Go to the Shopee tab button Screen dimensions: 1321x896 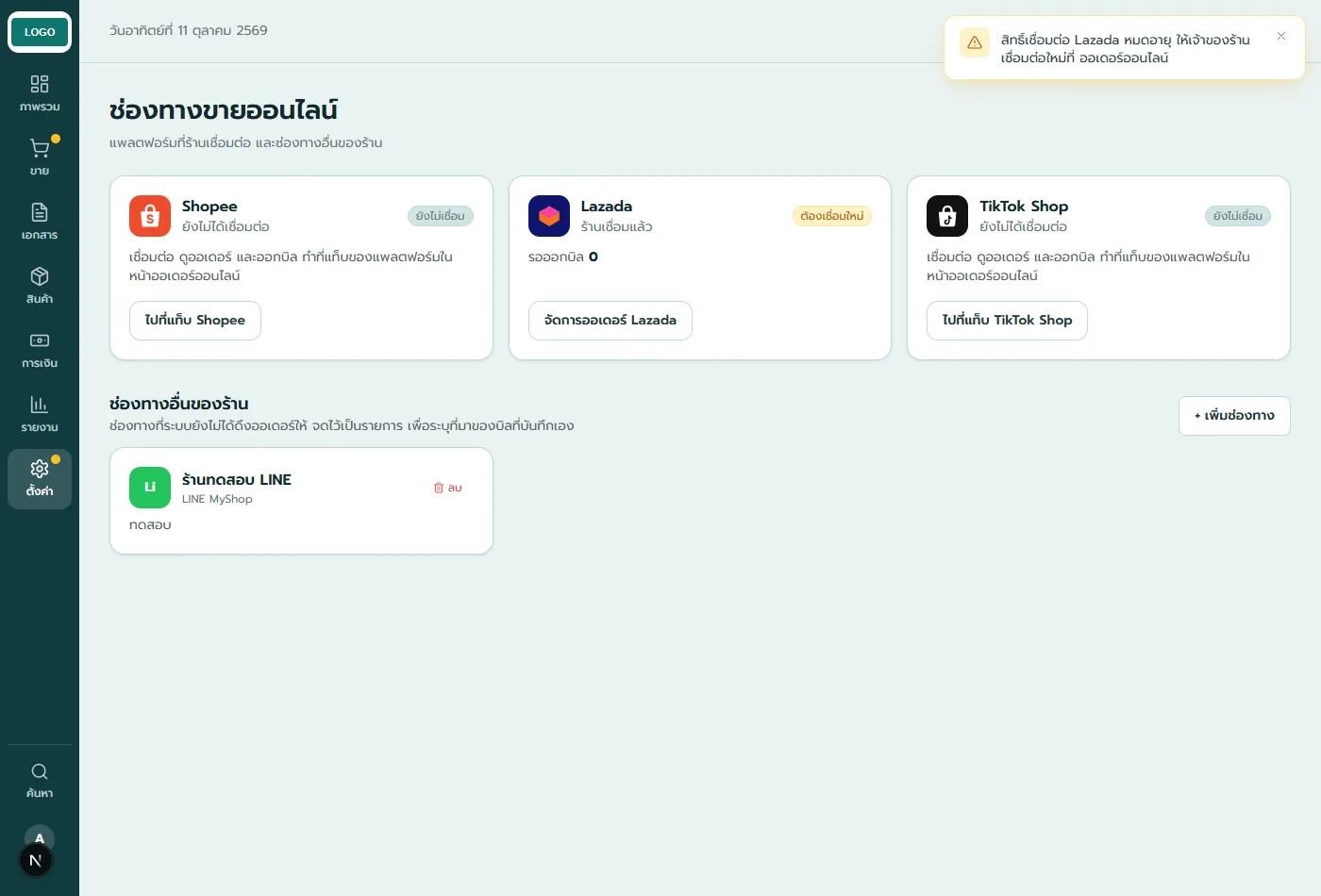pyautogui.click(x=195, y=321)
